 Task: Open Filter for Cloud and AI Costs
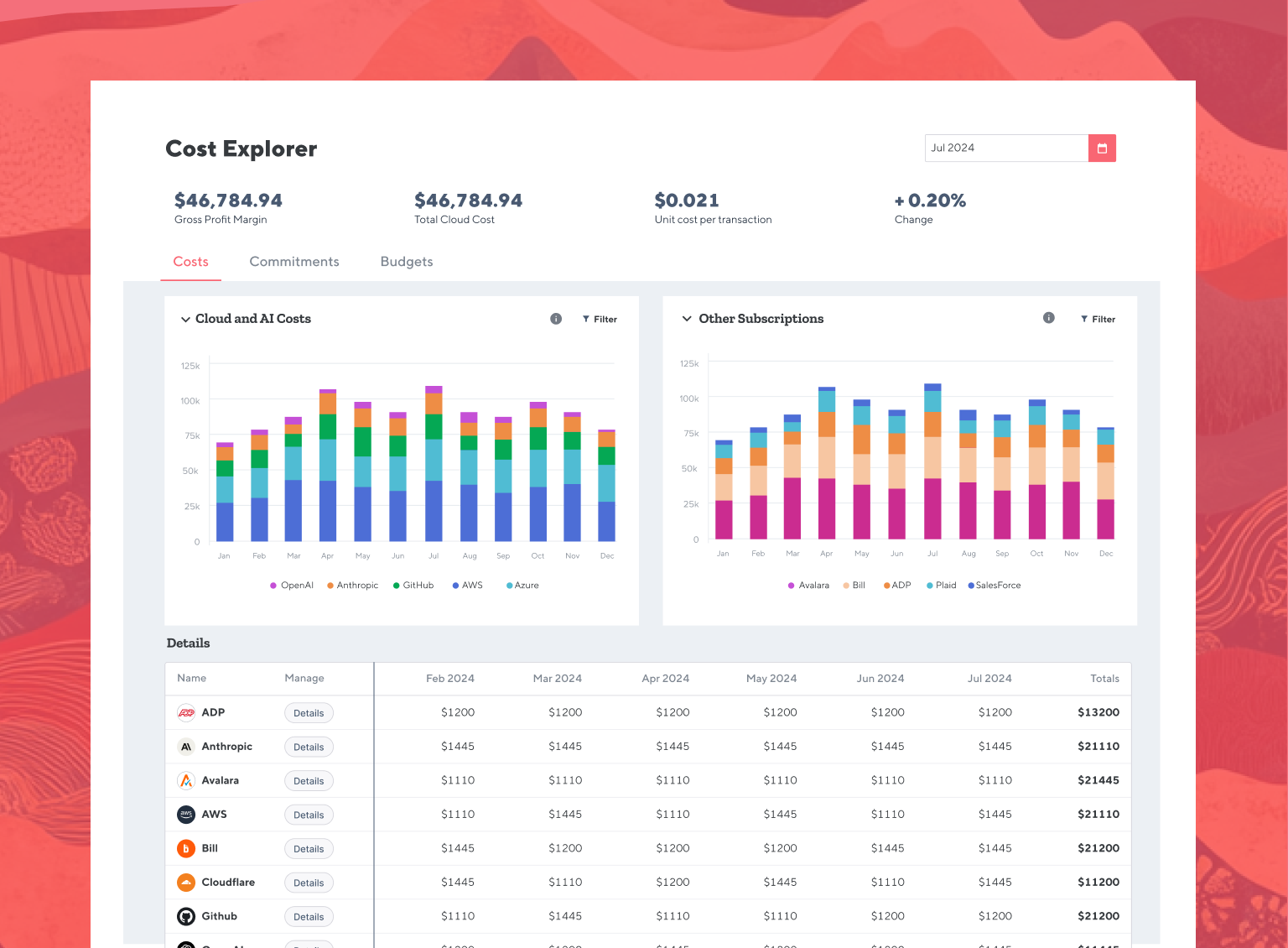coord(600,320)
